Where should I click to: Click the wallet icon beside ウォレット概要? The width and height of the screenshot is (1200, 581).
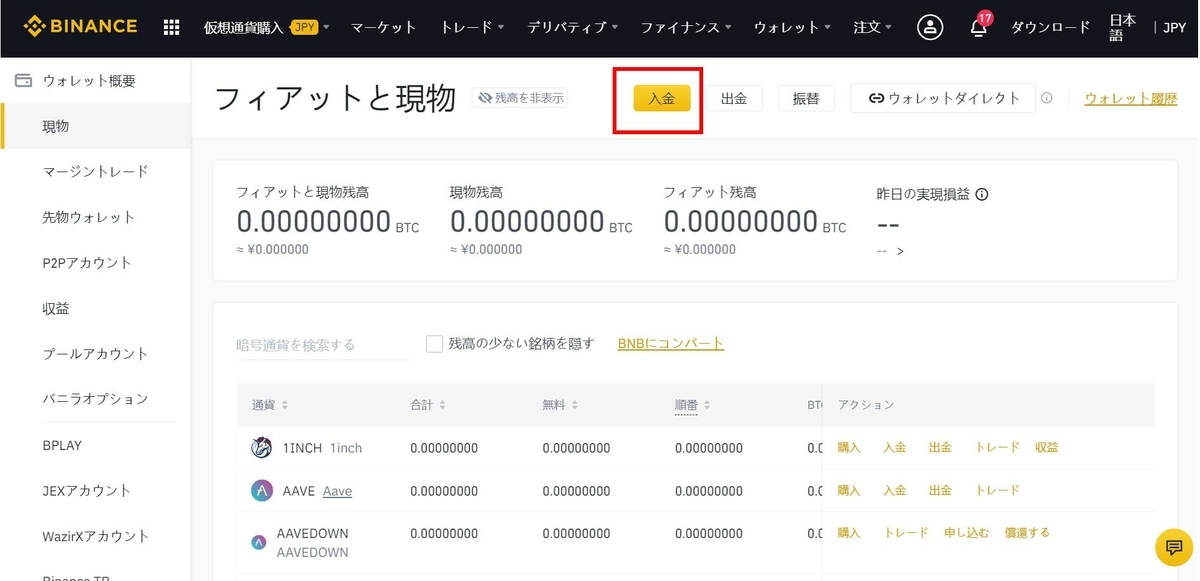coord(23,81)
